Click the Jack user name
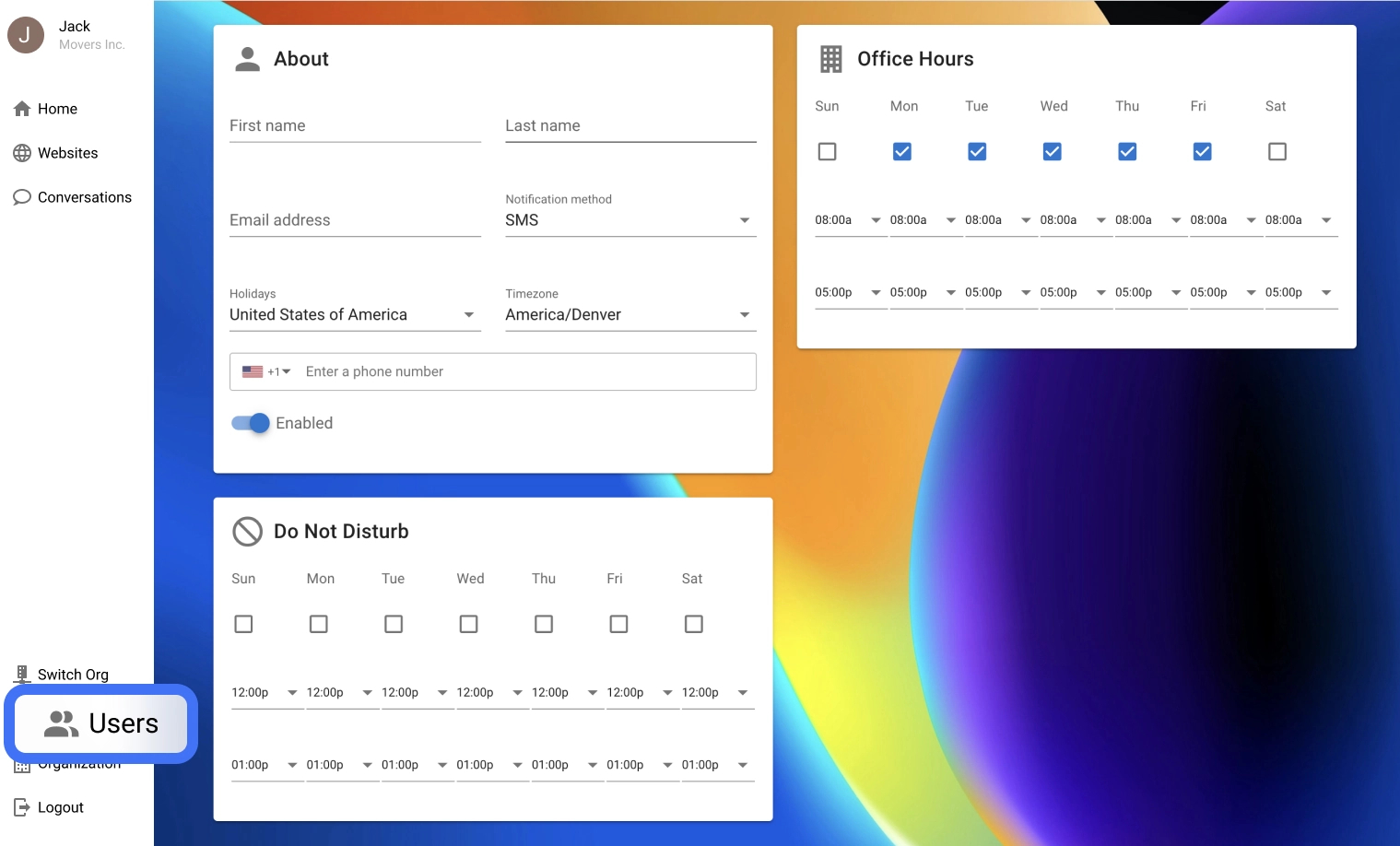 [x=75, y=27]
